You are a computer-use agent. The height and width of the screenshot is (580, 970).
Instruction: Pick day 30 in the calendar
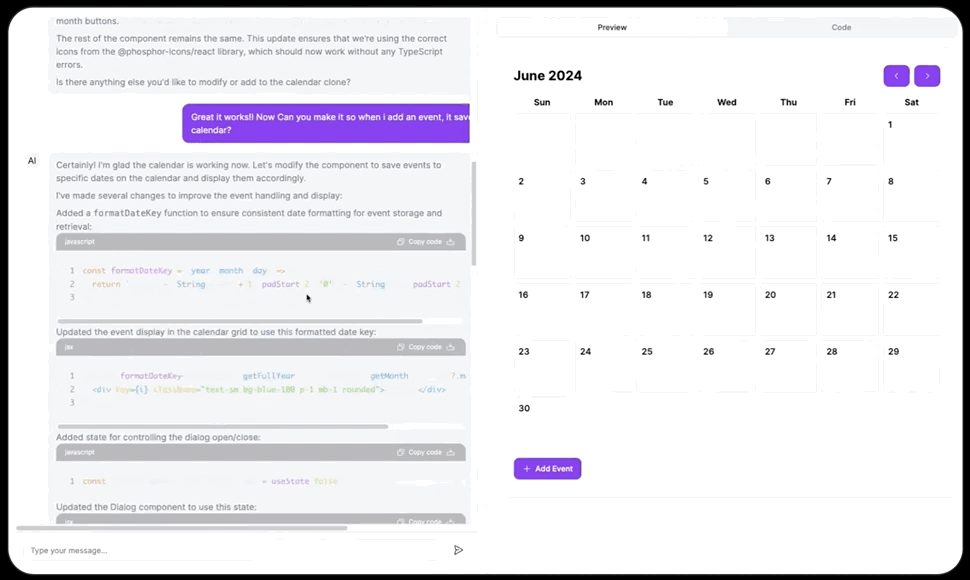click(x=541, y=420)
